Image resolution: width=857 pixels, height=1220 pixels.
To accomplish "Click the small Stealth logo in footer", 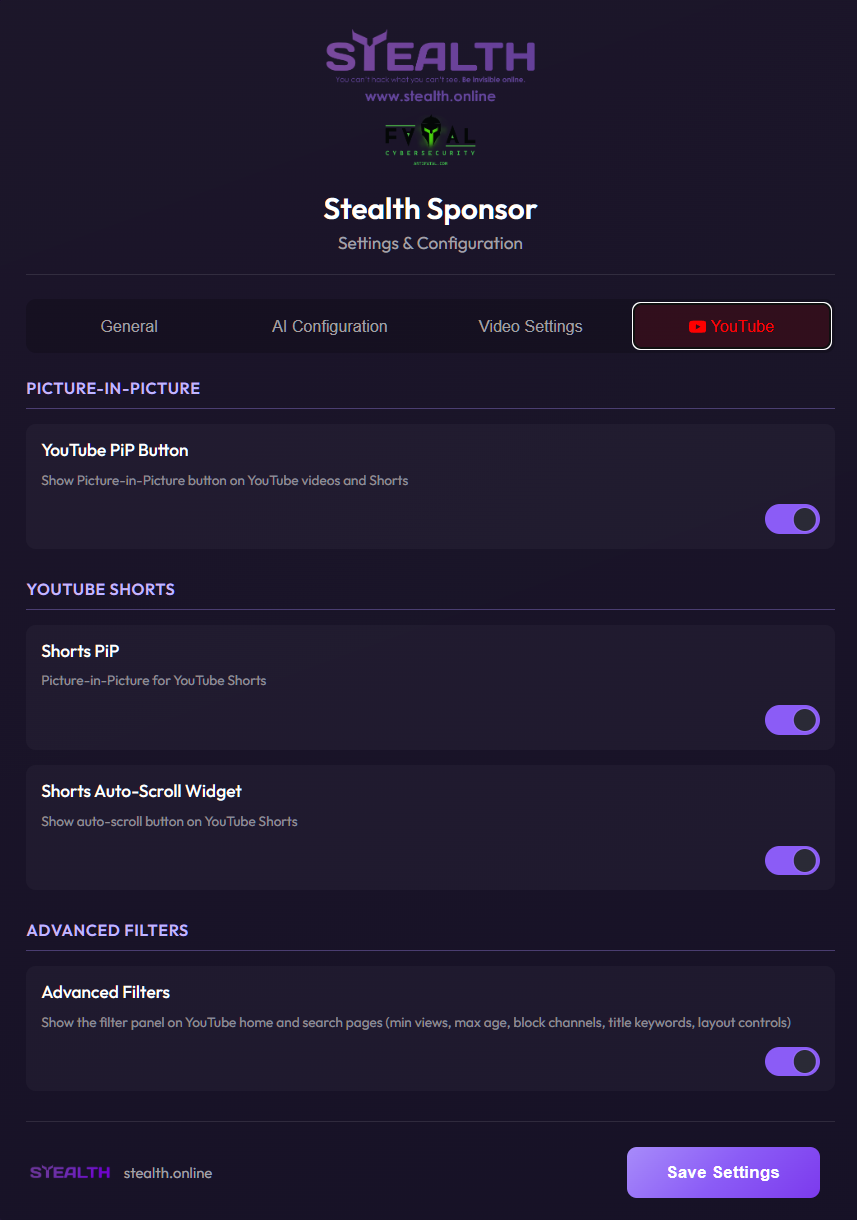I will (x=70, y=1172).
